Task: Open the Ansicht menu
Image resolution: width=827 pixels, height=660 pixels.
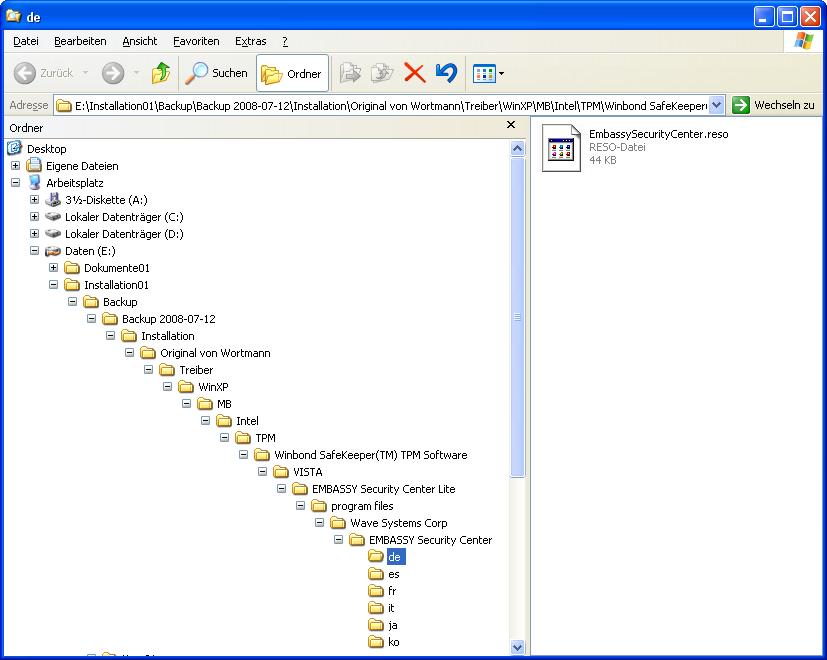Action: click(140, 41)
